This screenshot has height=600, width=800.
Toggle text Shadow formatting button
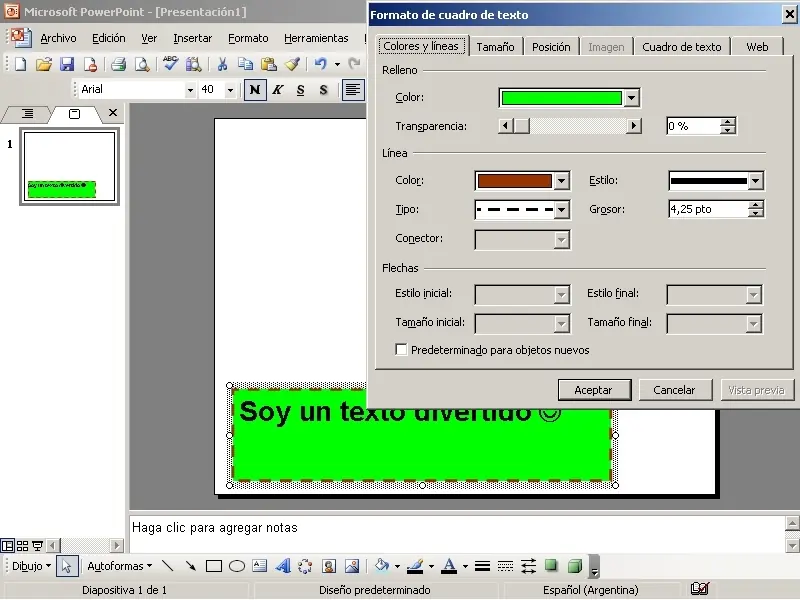coord(323,90)
